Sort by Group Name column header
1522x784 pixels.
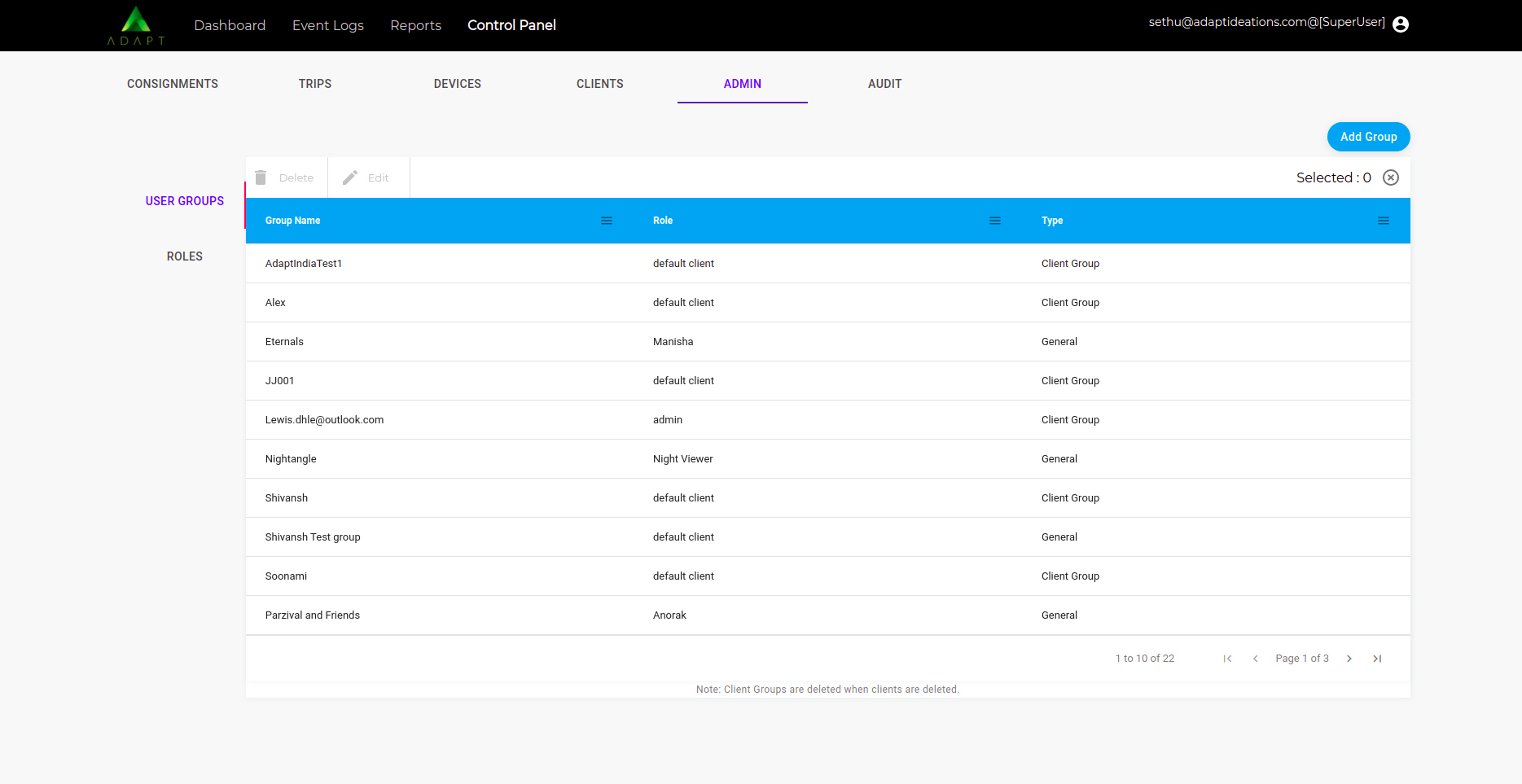pyautogui.click(x=292, y=221)
